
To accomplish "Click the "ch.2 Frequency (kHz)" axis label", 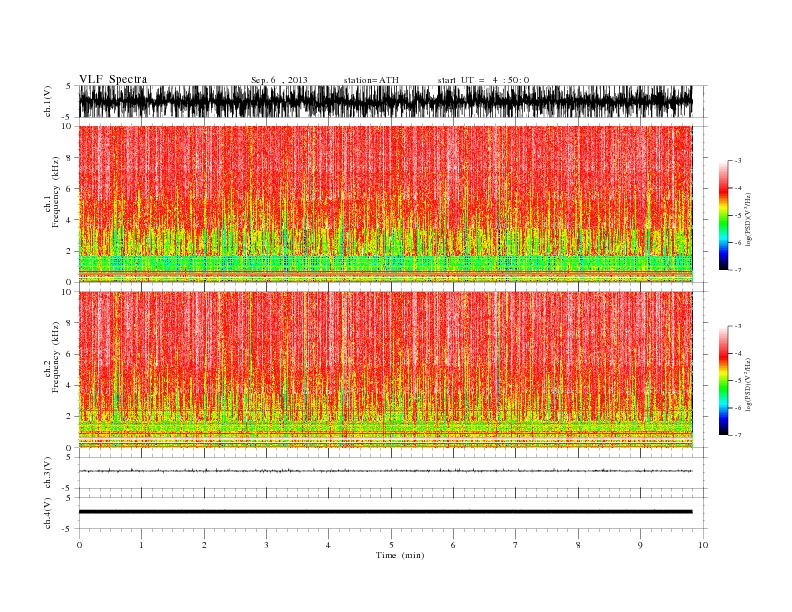I will (x=52, y=356).
